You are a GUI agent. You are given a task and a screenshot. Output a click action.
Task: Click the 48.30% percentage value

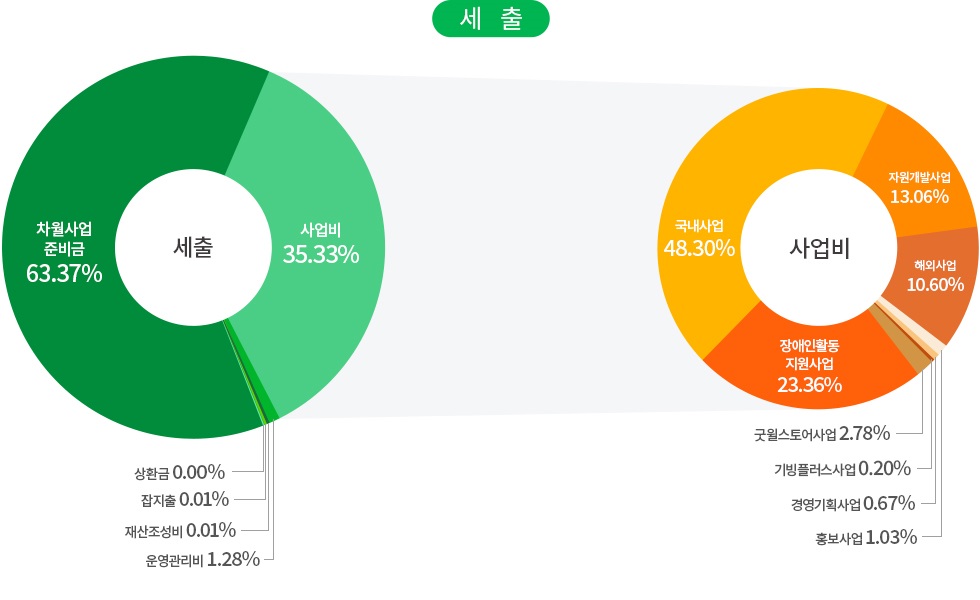click(x=699, y=247)
